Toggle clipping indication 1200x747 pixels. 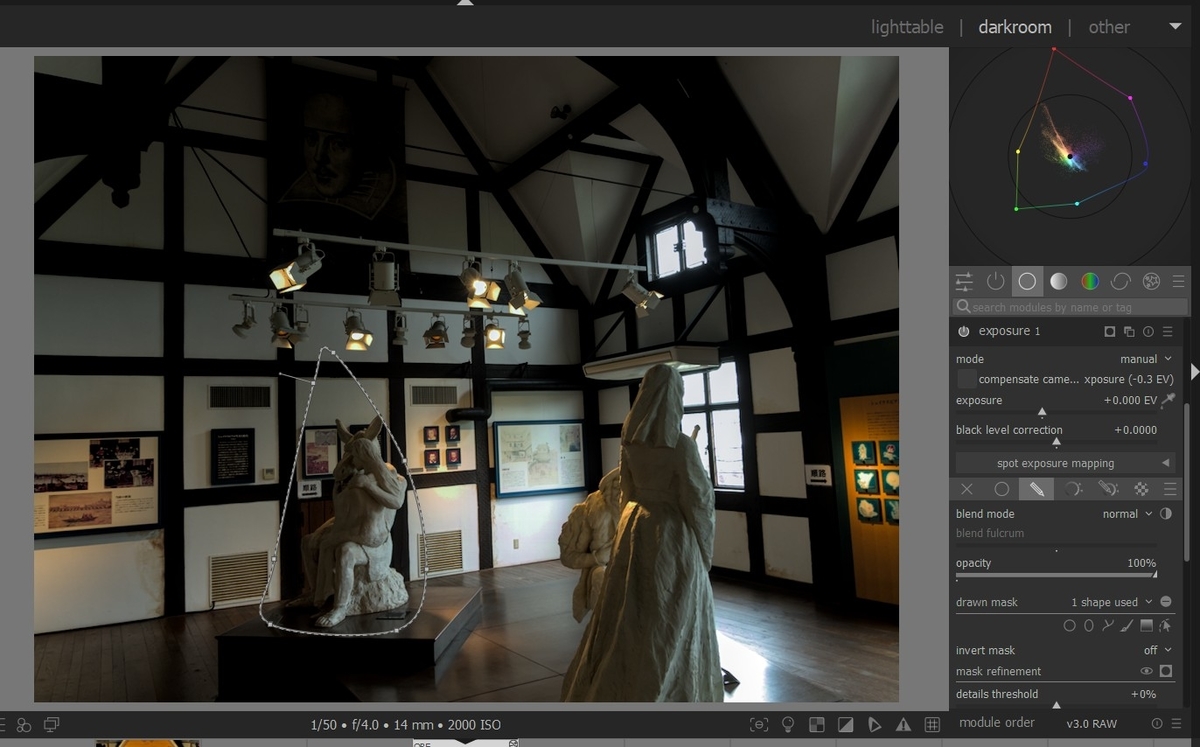pyautogui.click(x=845, y=724)
